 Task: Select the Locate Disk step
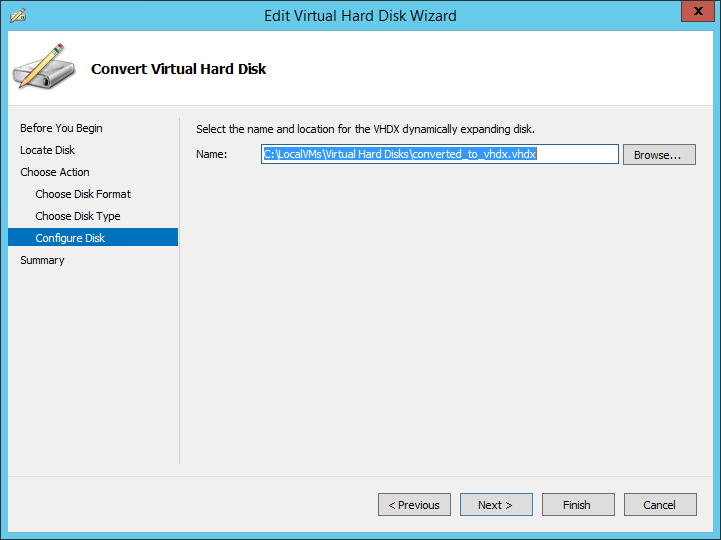[47, 150]
